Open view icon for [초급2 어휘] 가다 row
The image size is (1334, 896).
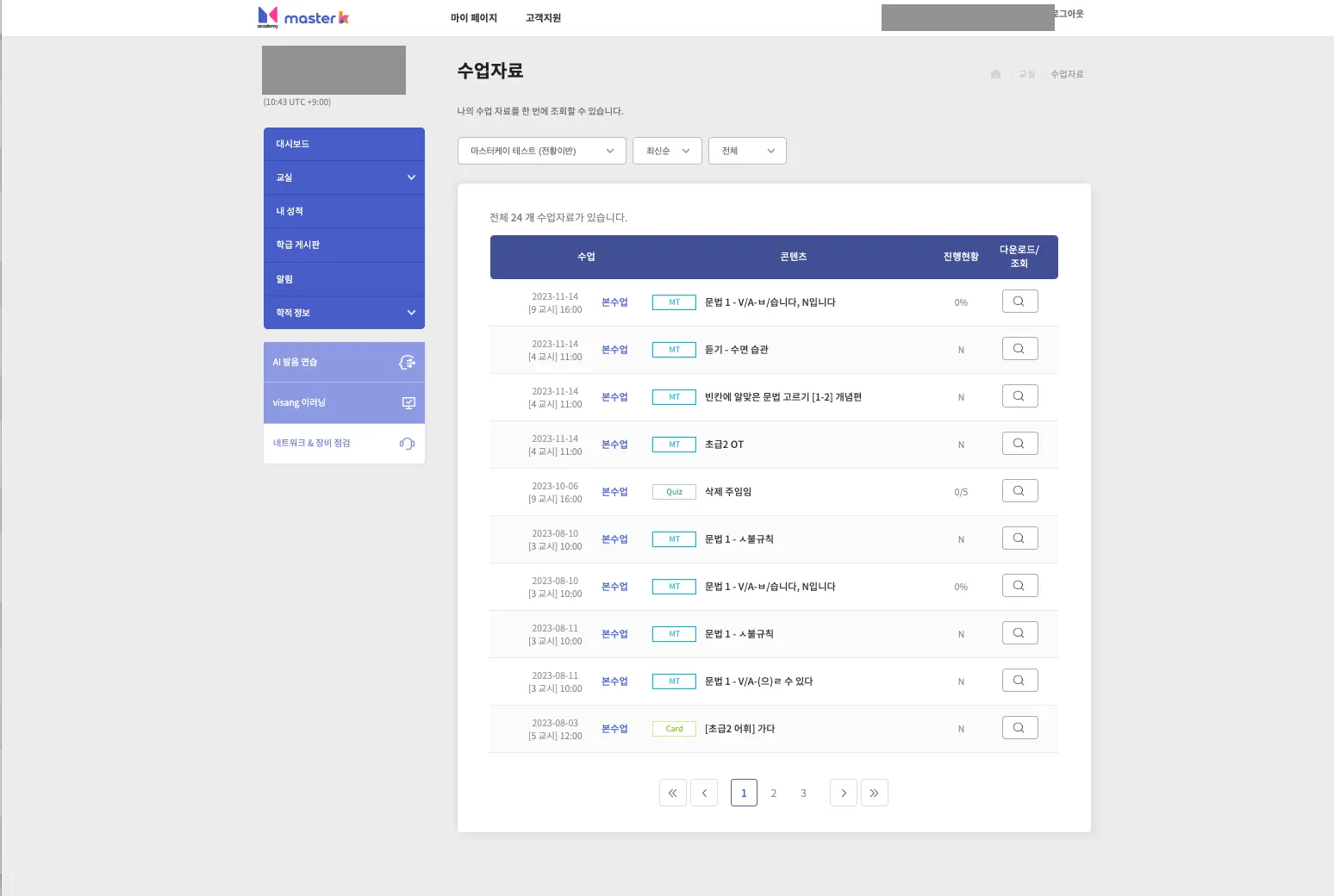(1019, 728)
